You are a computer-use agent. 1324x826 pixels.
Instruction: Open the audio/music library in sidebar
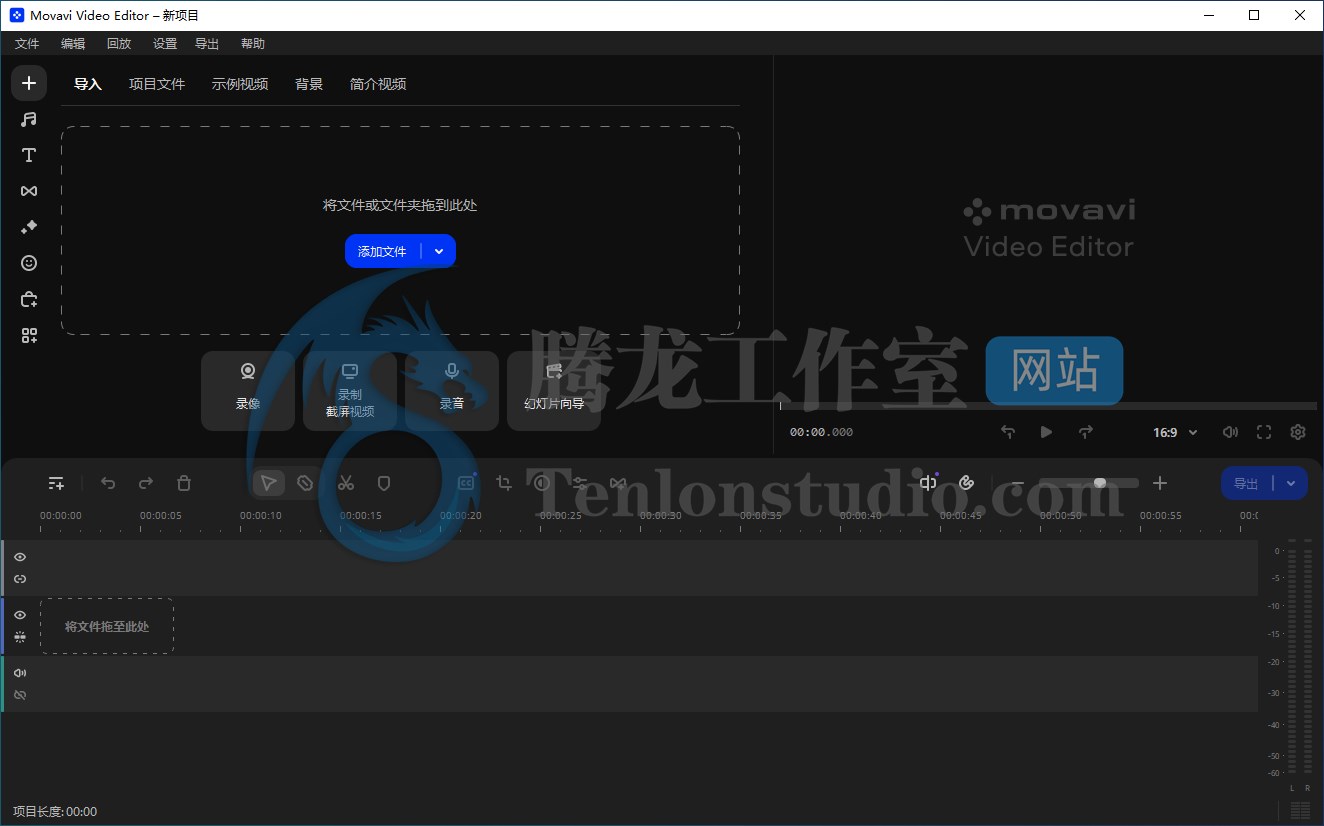tap(29, 119)
